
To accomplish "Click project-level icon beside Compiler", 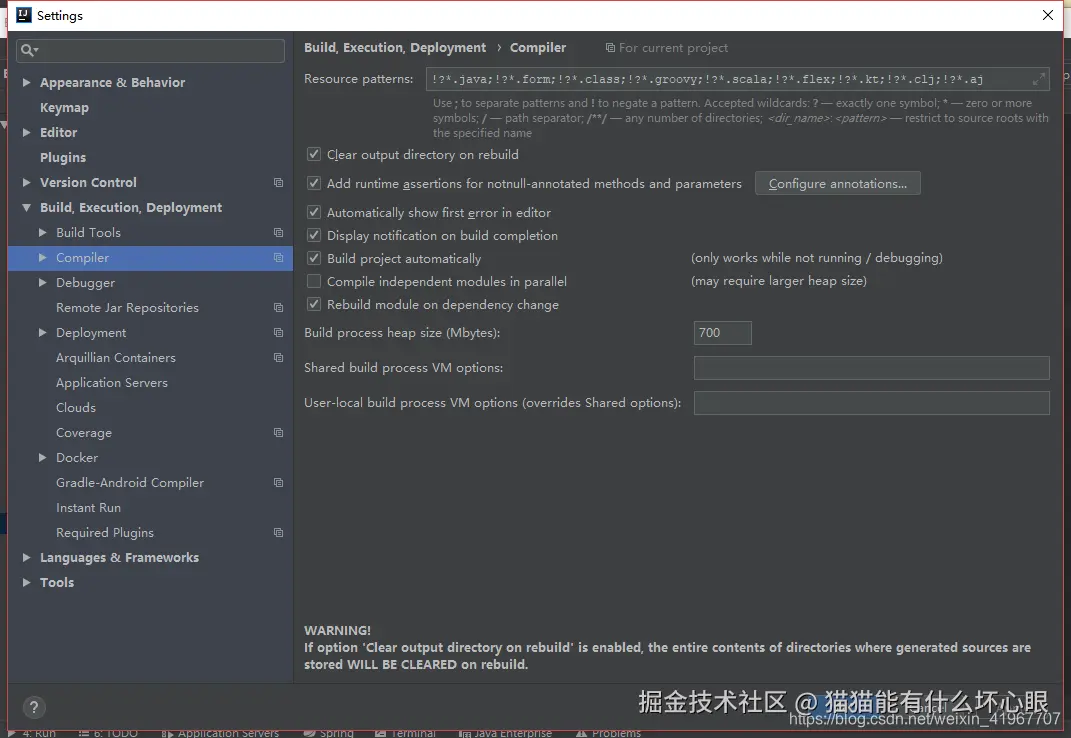I will pos(278,258).
